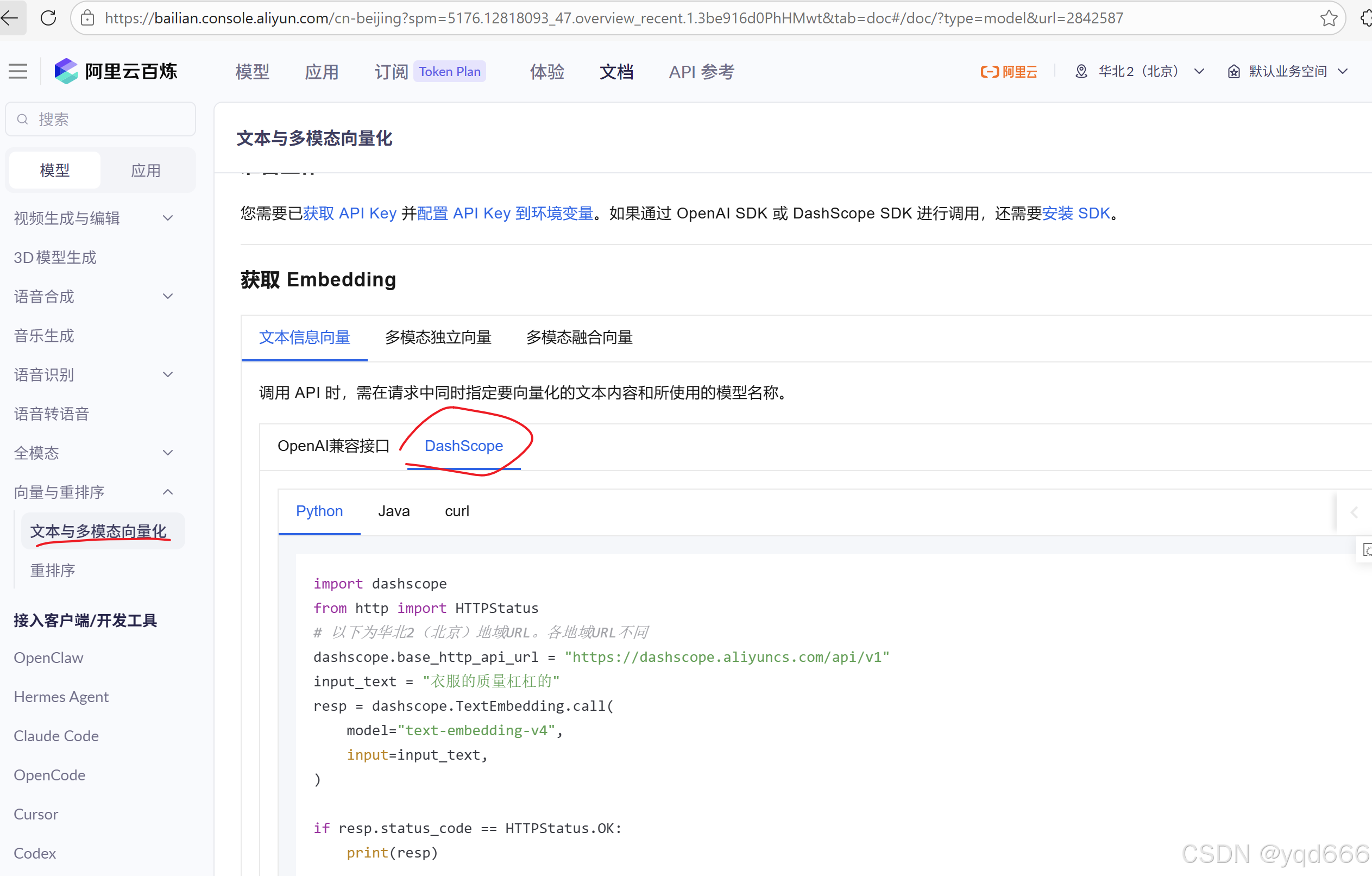Image resolution: width=1372 pixels, height=876 pixels.
Task: Switch to DashScope tab
Action: click(464, 446)
